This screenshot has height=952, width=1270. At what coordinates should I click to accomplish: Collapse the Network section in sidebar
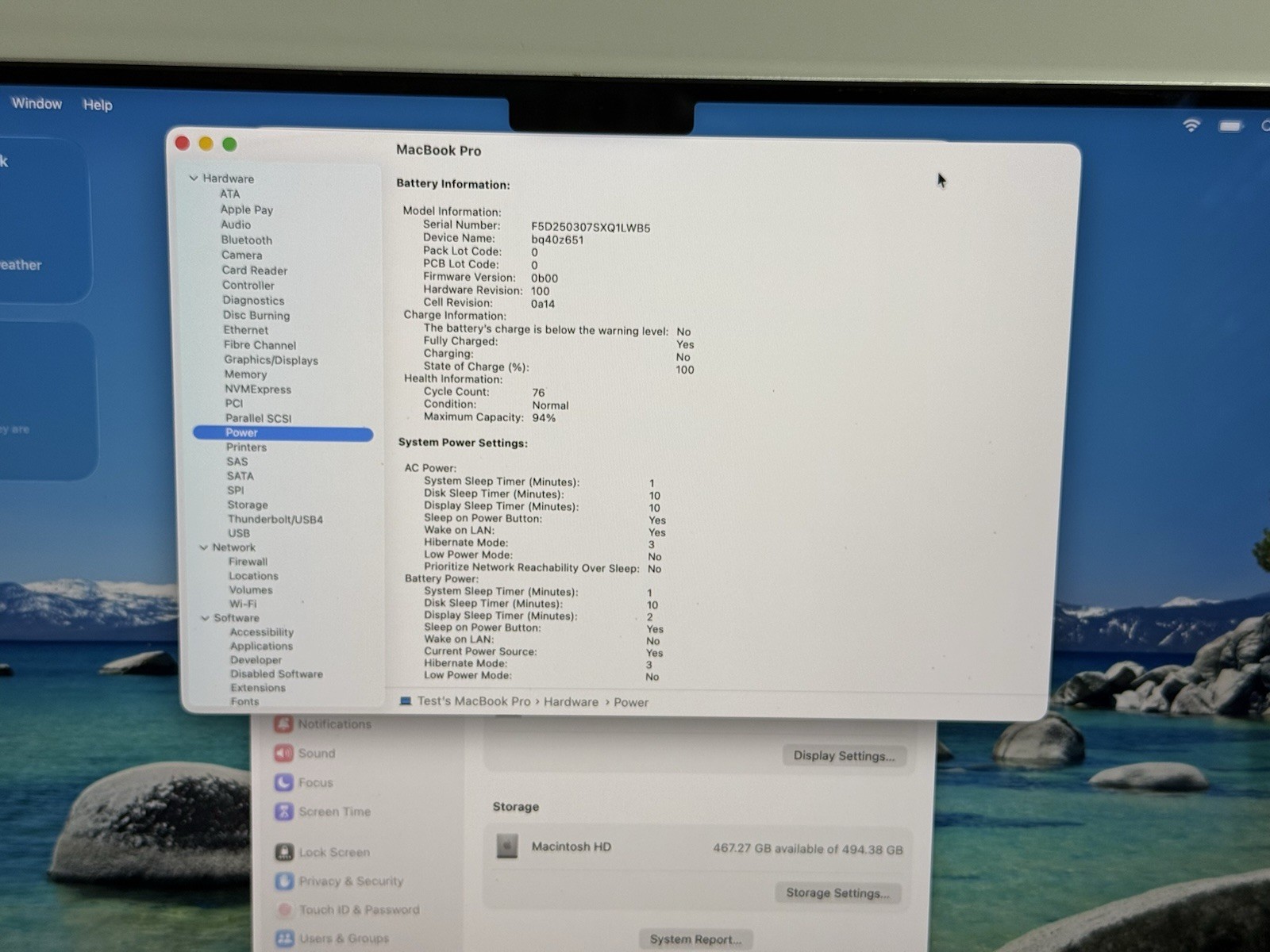point(204,547)
